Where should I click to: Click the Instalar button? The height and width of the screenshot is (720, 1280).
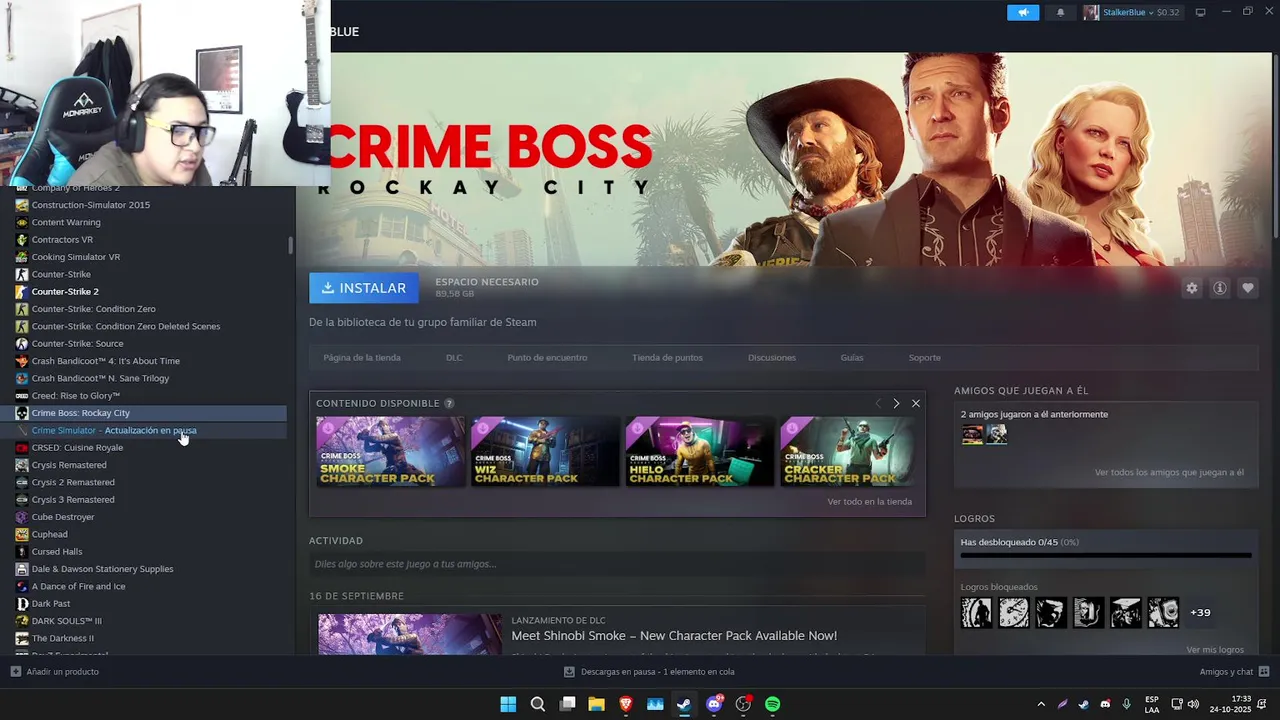[x=364, y=288]
